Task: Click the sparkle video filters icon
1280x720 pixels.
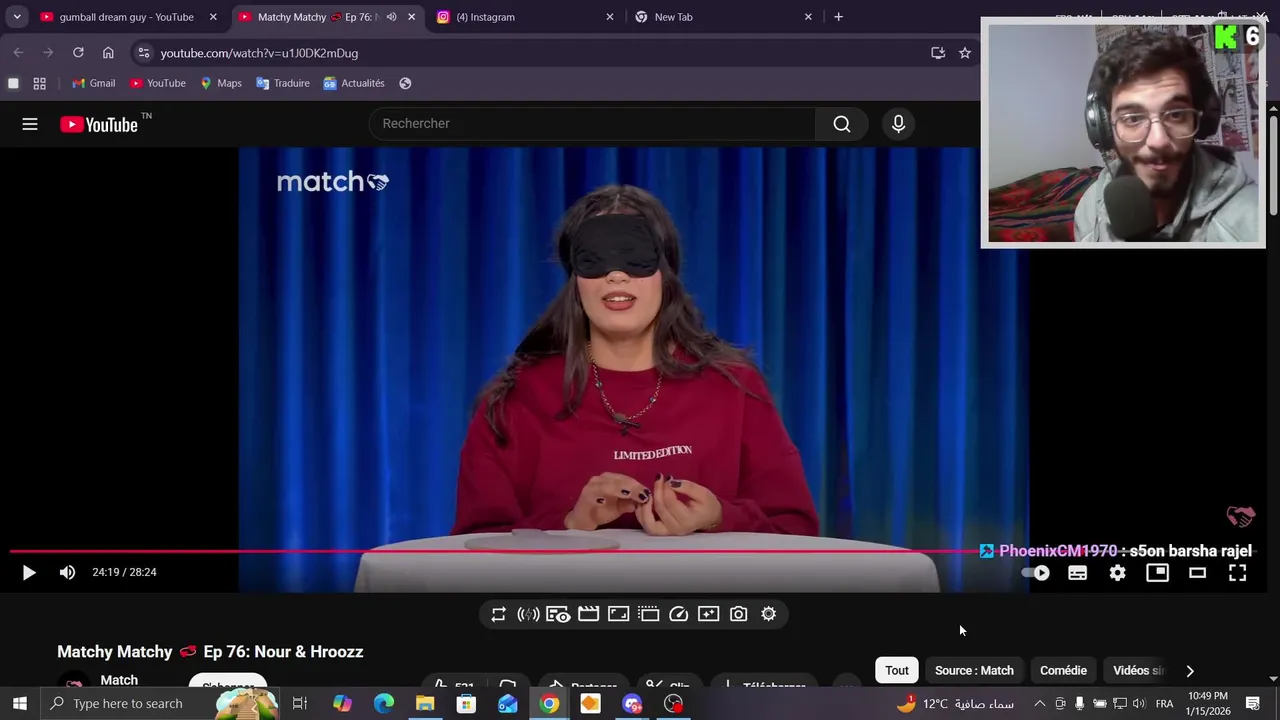Action: (x=708, y=614)
